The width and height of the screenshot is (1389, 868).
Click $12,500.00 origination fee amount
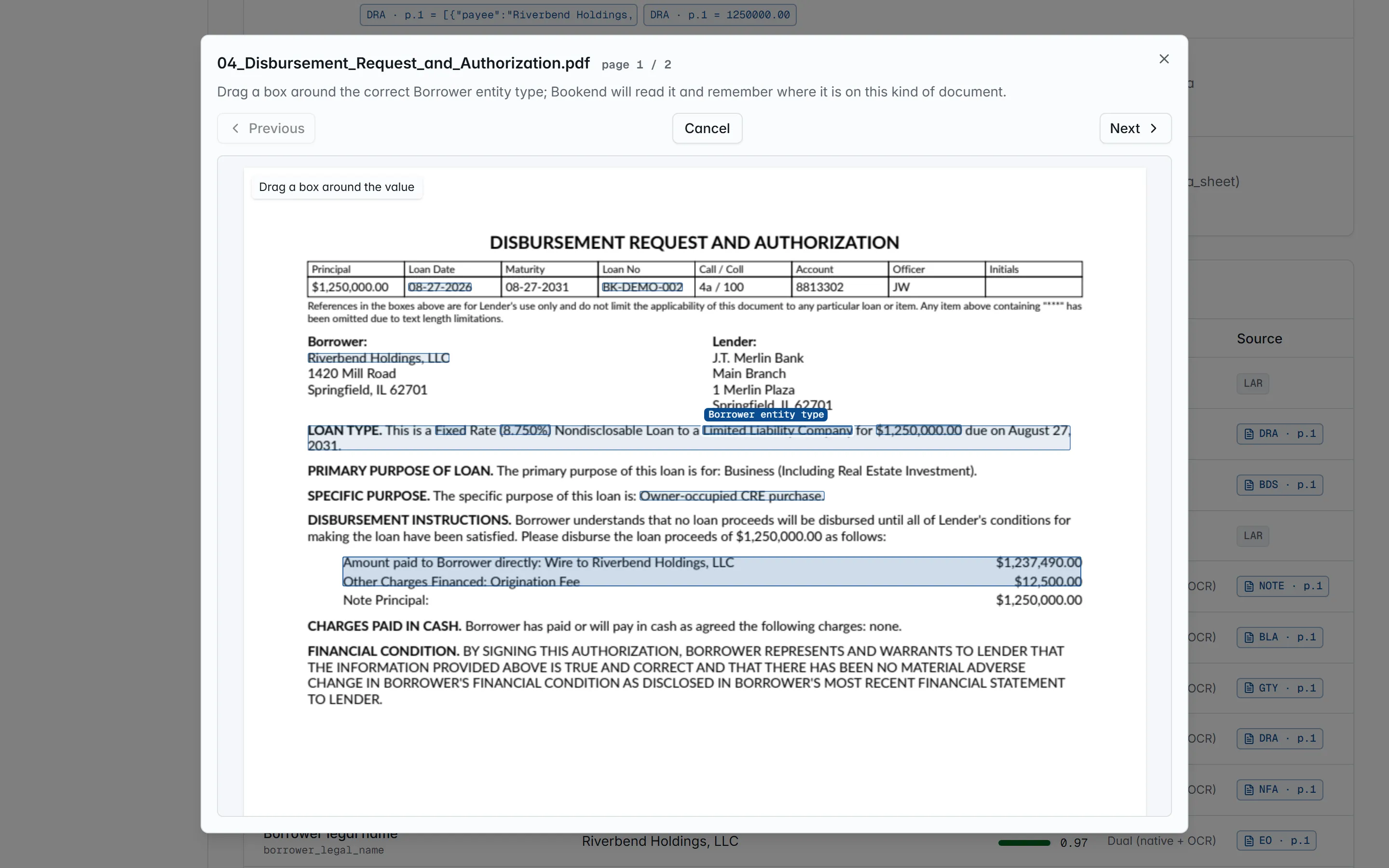point(1048,581)
